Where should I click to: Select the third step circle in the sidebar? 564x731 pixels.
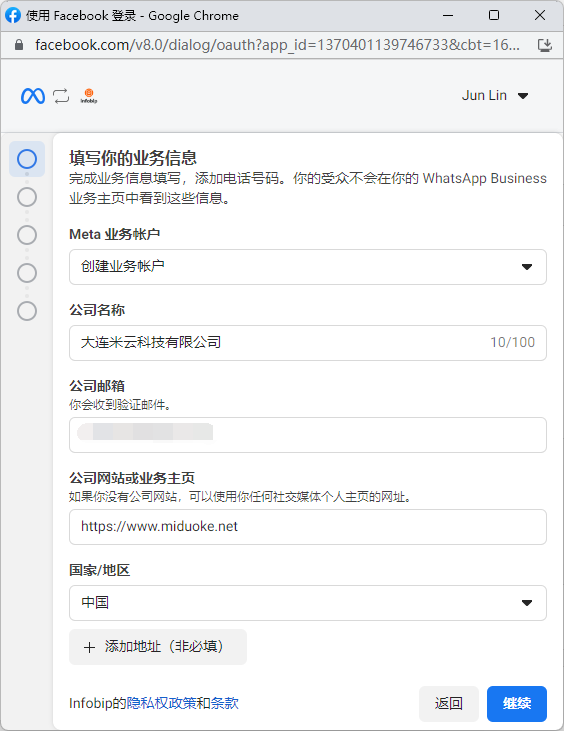point(27,235)
